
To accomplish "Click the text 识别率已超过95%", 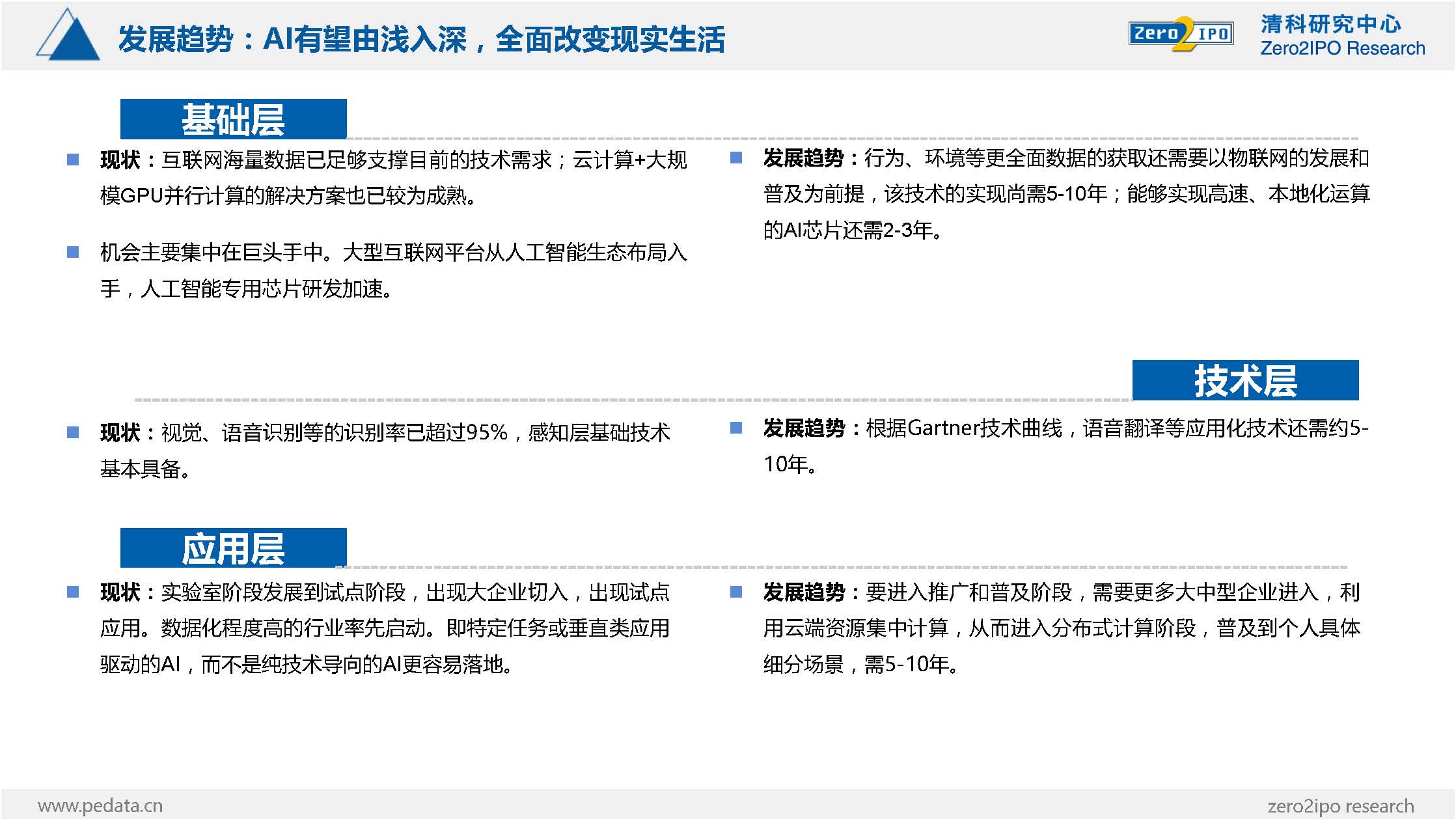I will point(426,432).
